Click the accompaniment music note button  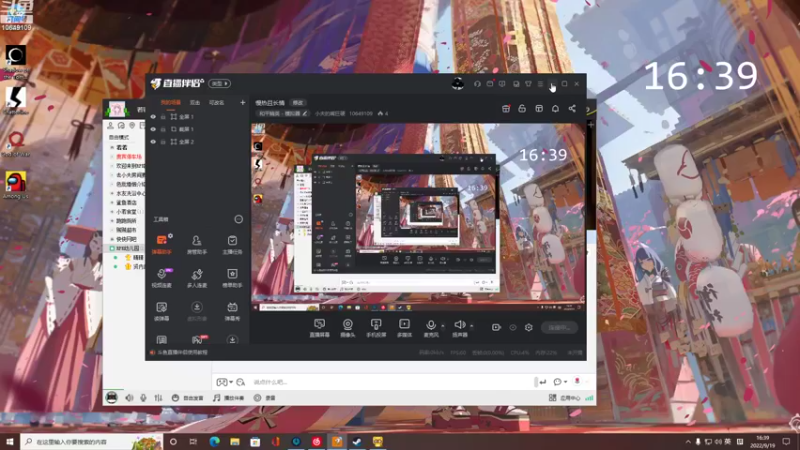[228, 398]
